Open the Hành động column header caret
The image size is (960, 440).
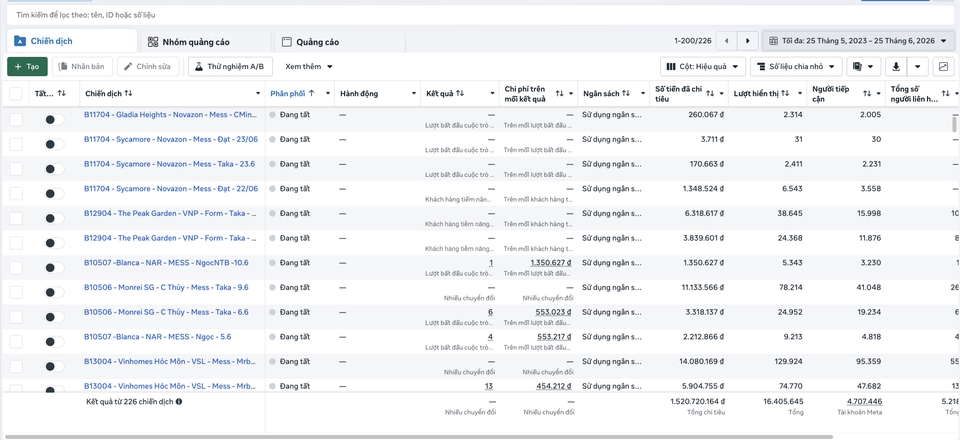(413, 94)
